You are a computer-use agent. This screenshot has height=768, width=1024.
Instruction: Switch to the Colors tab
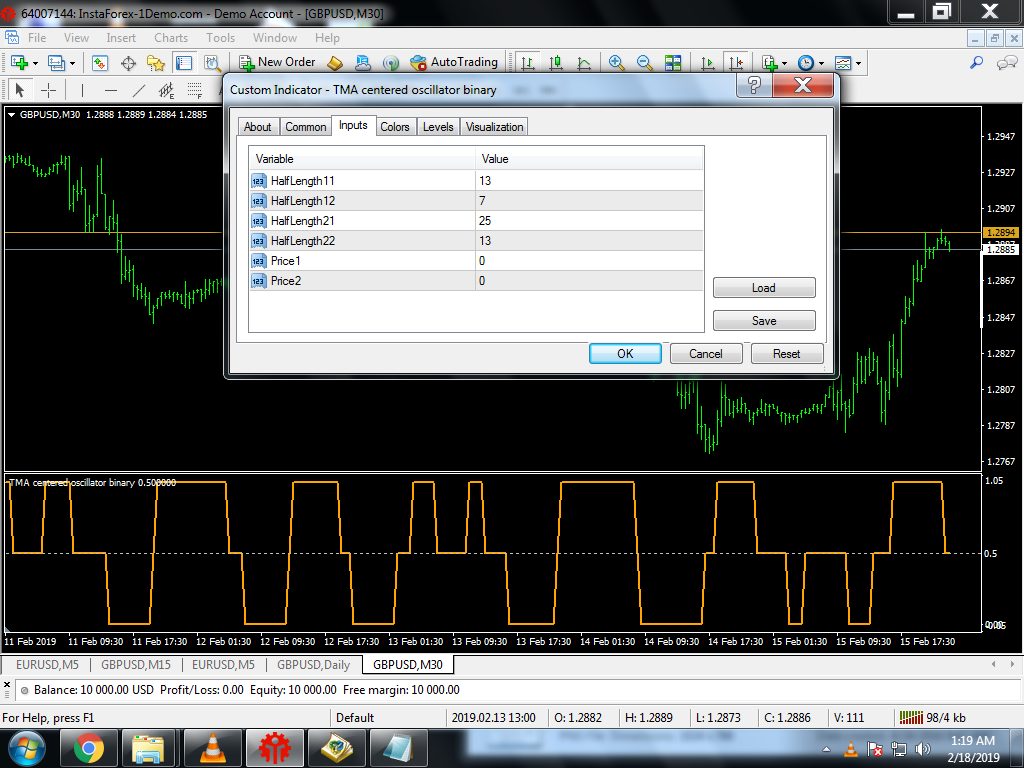[395, 127]
